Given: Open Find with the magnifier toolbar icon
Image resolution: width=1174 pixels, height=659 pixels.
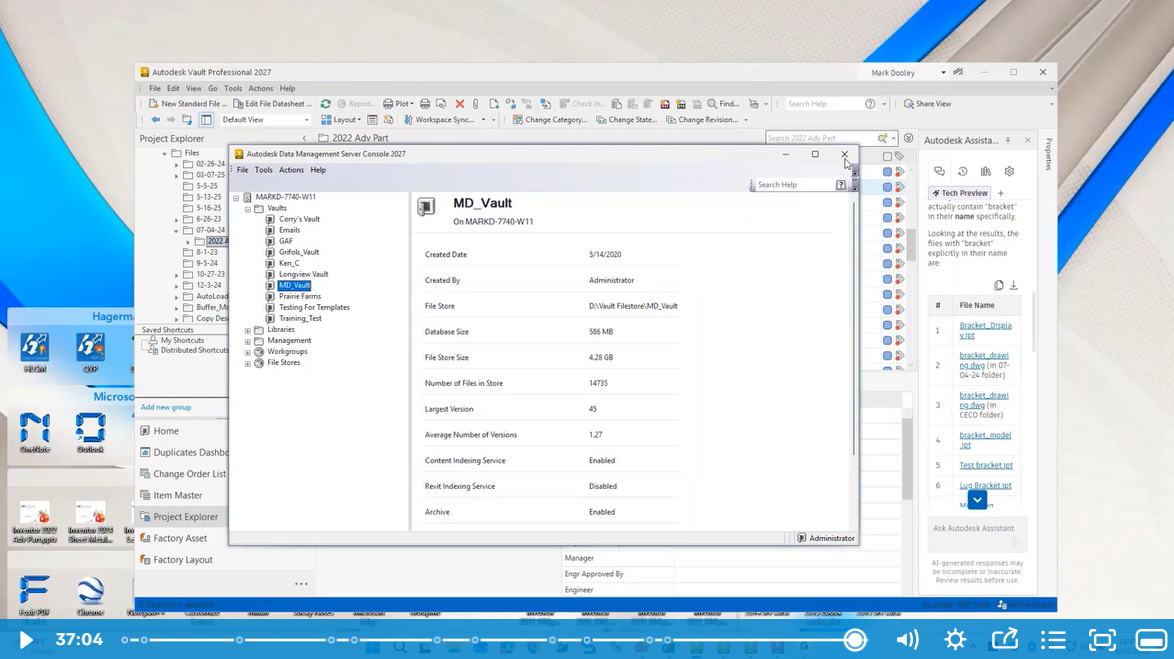Looking at the screenshot, I should click(712, 104).
